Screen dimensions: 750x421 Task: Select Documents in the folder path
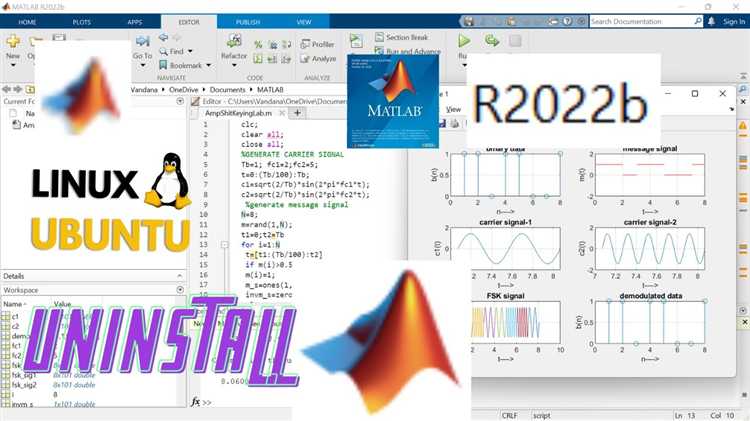click(227, 89)
